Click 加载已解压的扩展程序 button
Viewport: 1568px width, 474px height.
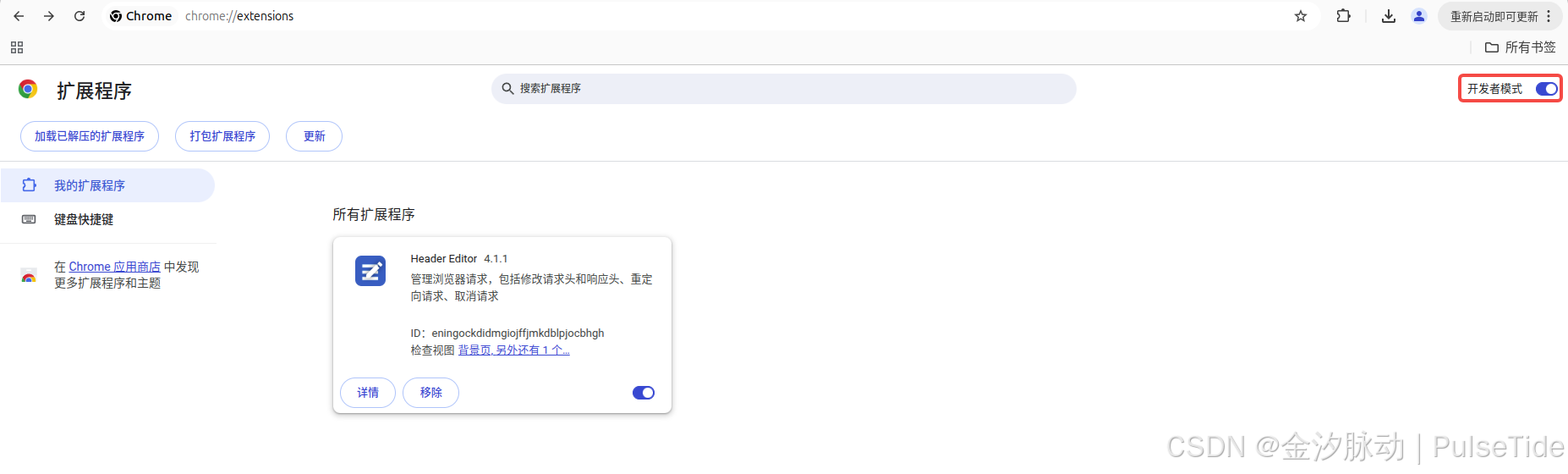pos(90,136)
